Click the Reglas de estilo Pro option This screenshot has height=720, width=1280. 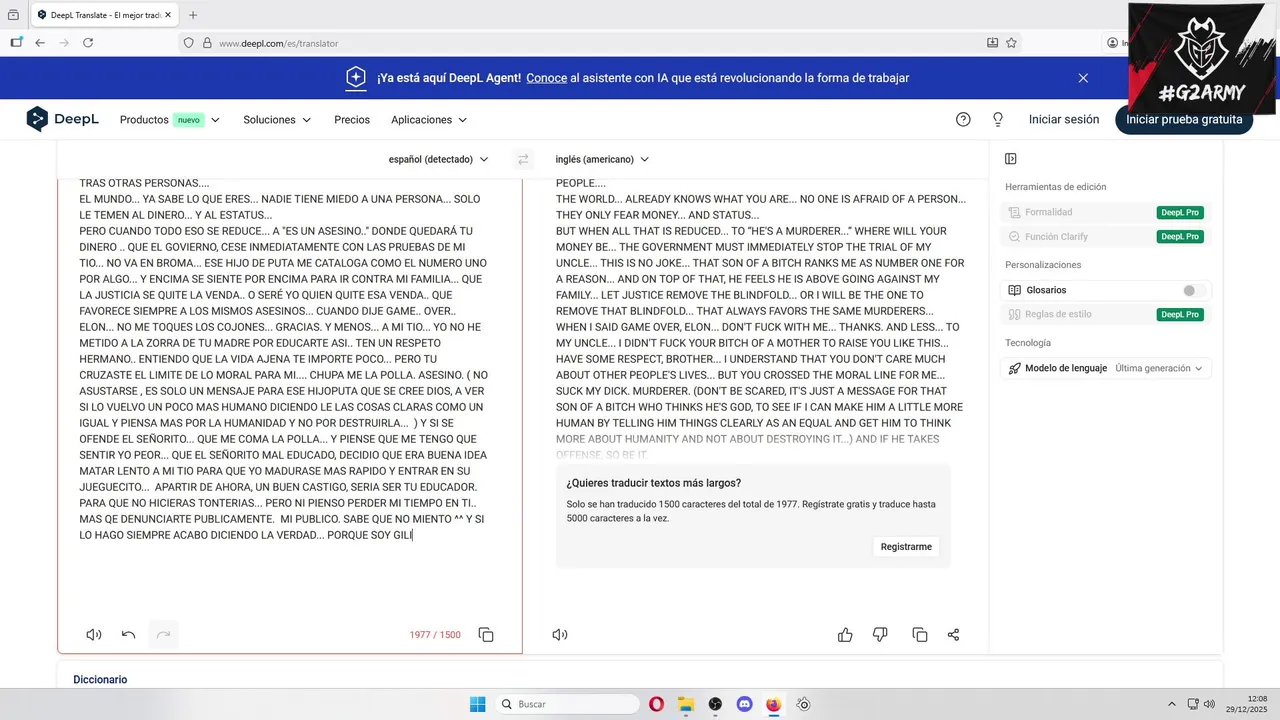pos(1104,314)
